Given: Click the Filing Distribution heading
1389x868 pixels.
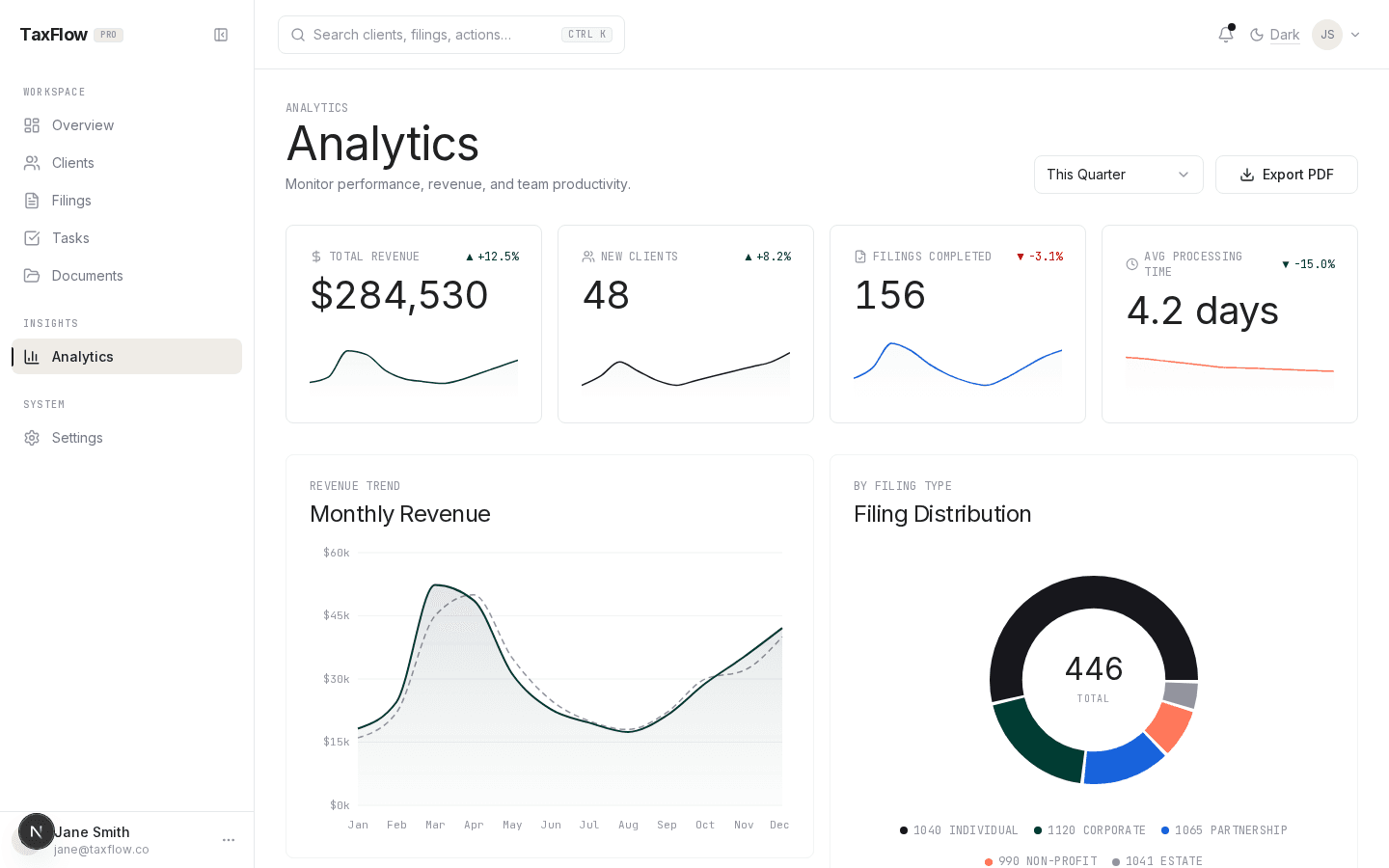Looking at the screenshot, I should click(942, 514).
